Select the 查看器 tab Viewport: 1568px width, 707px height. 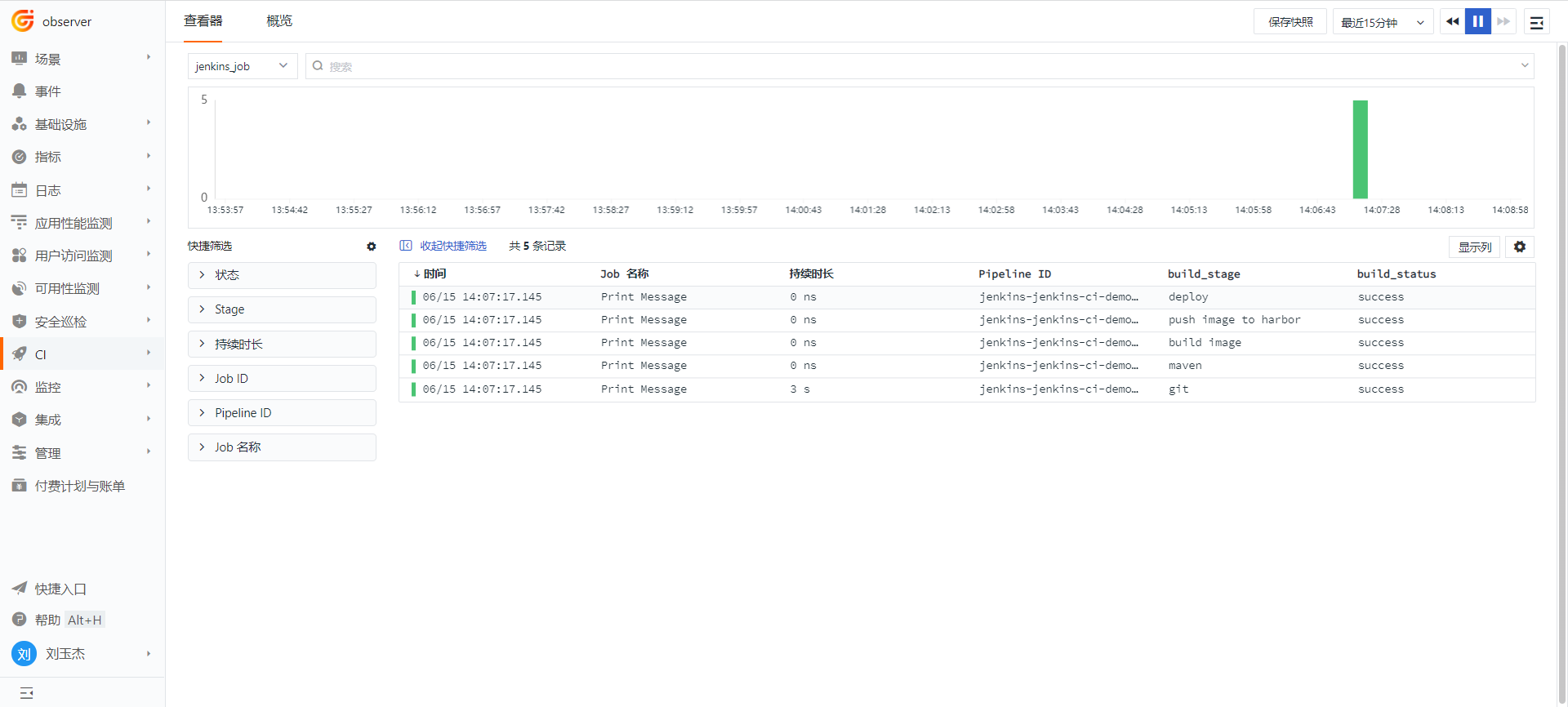[x=203, y=21]
